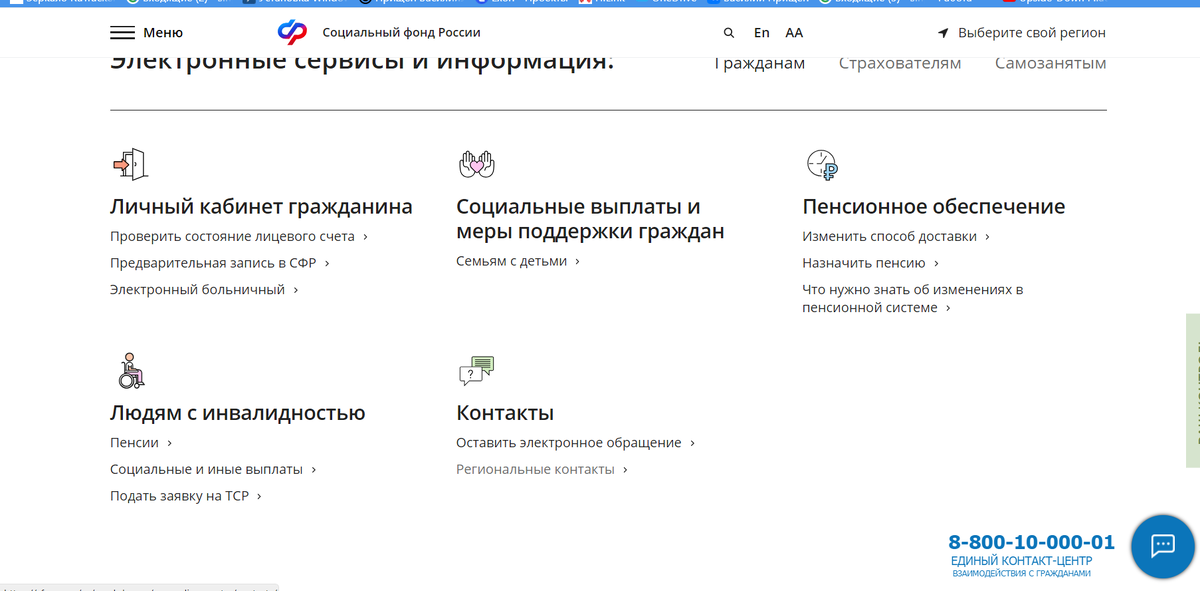Click wheelchair disability icon
The width and height of the screenshot is (1200, 591).
click(x=131, y=370)
